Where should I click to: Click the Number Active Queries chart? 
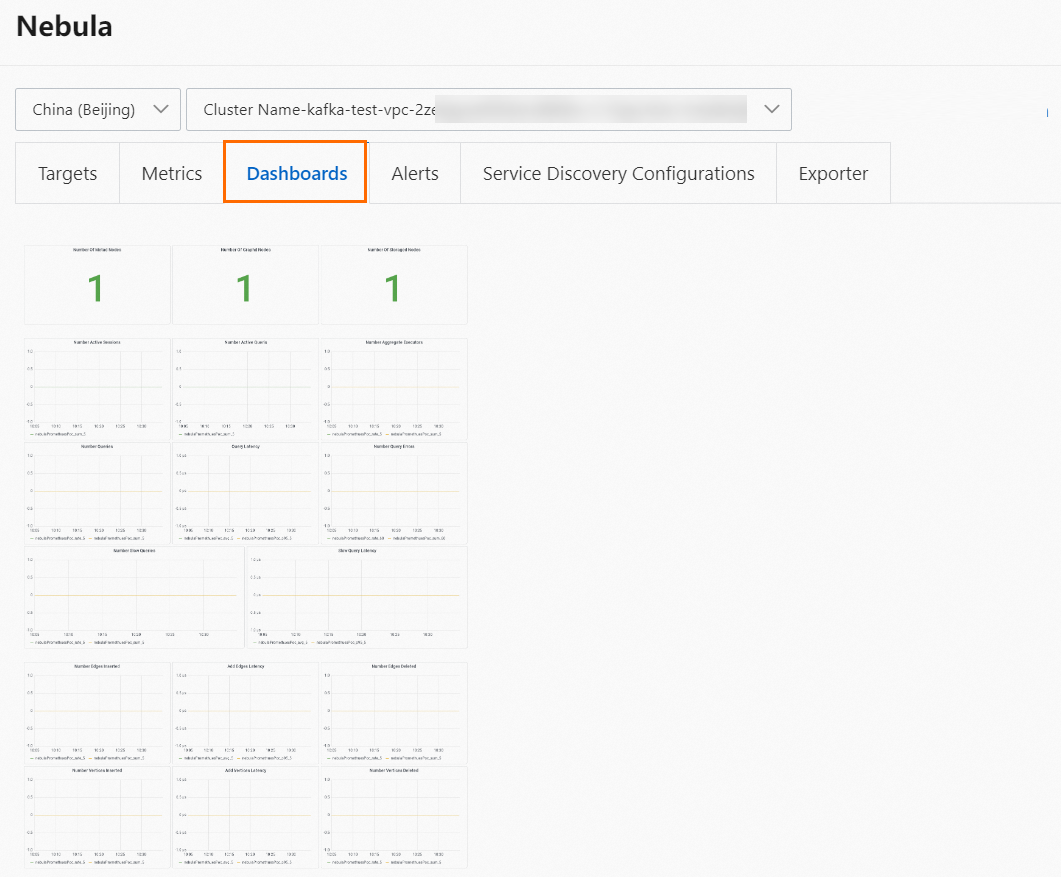(246, 389)
